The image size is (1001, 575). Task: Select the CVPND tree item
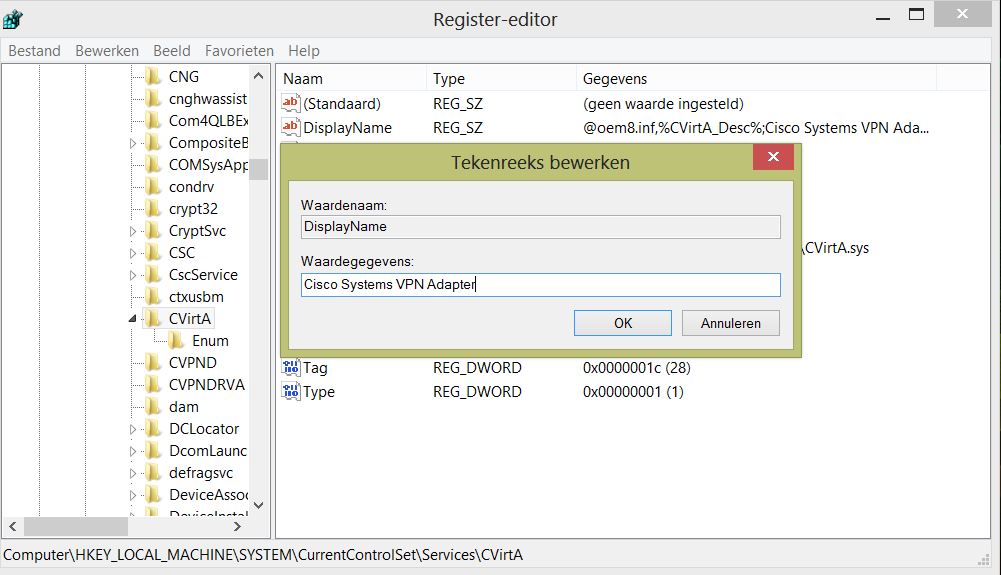(192, 363)
